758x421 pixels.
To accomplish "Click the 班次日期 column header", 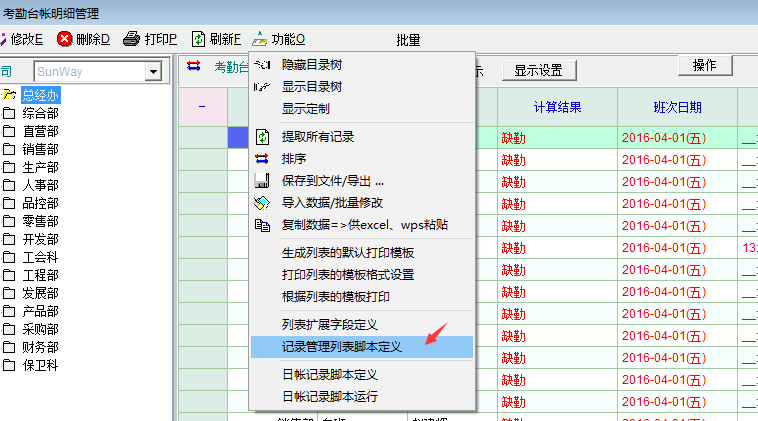I will point(676,107).
